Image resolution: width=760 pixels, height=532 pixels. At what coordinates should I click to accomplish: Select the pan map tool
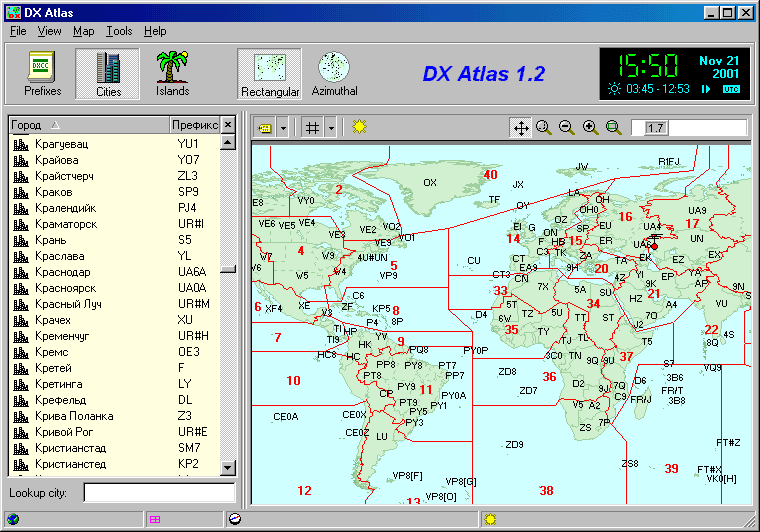pyautogui.click(x=521, y=128)
